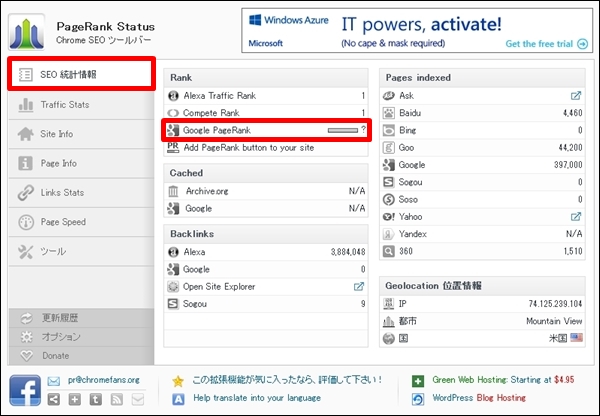Click the Tumblr footer icon
Viewport: 600px width, 416px height.
pyautogui.click(x=96, y=400)
